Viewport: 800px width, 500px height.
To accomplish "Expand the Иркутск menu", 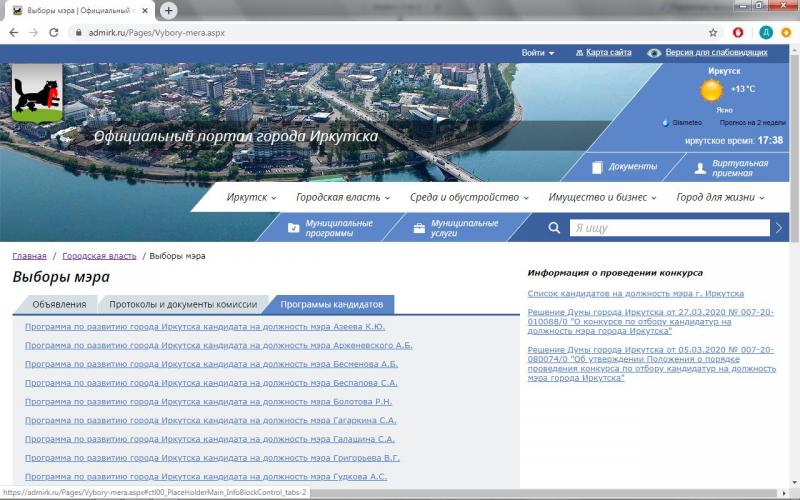I will pos(252,197).
